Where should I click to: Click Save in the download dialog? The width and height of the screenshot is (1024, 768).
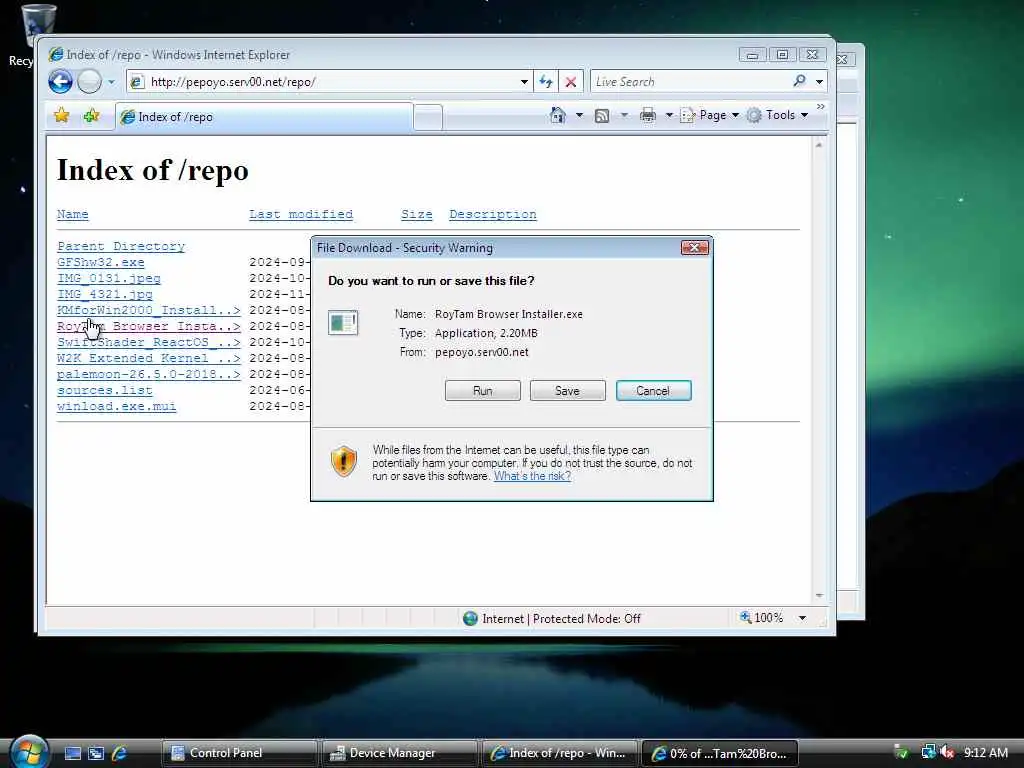pos(568,391)
